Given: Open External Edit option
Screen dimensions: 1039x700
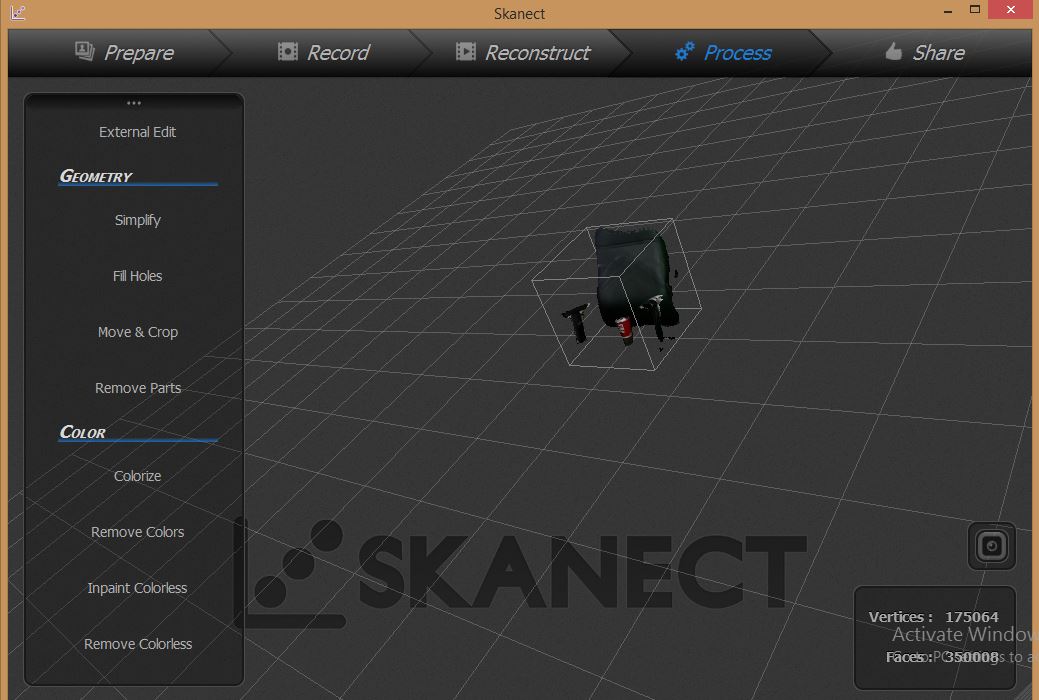Looking at the screenshot, I should click(x=137, y=132).
